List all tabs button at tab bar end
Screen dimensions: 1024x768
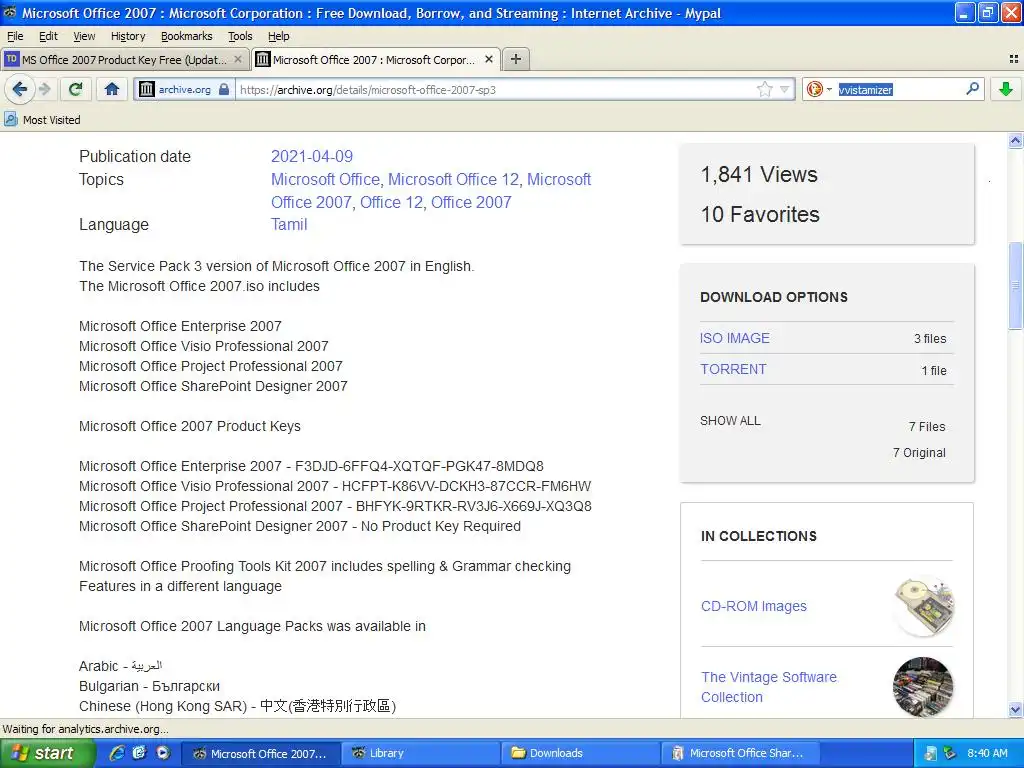click(x=1014, y=59)
